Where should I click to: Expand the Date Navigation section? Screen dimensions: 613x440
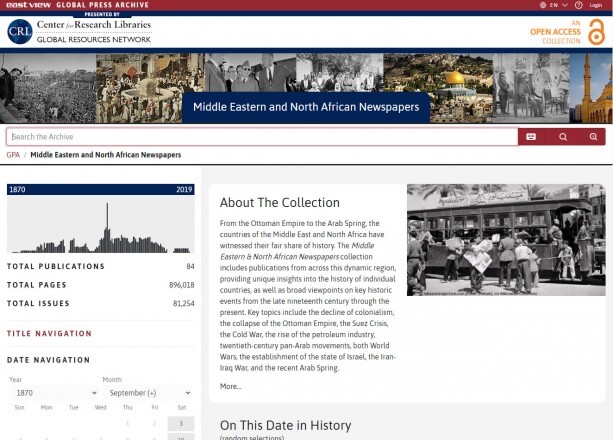(x=48, y=360)
